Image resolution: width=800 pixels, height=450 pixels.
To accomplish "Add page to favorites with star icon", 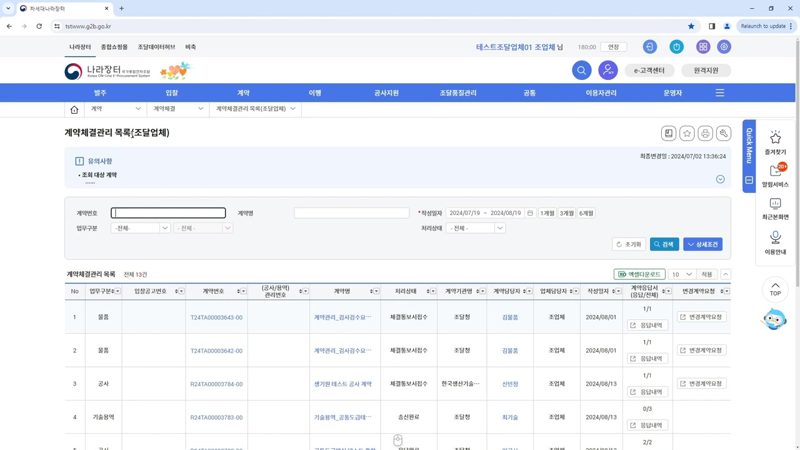I will [x=687, y=133].
